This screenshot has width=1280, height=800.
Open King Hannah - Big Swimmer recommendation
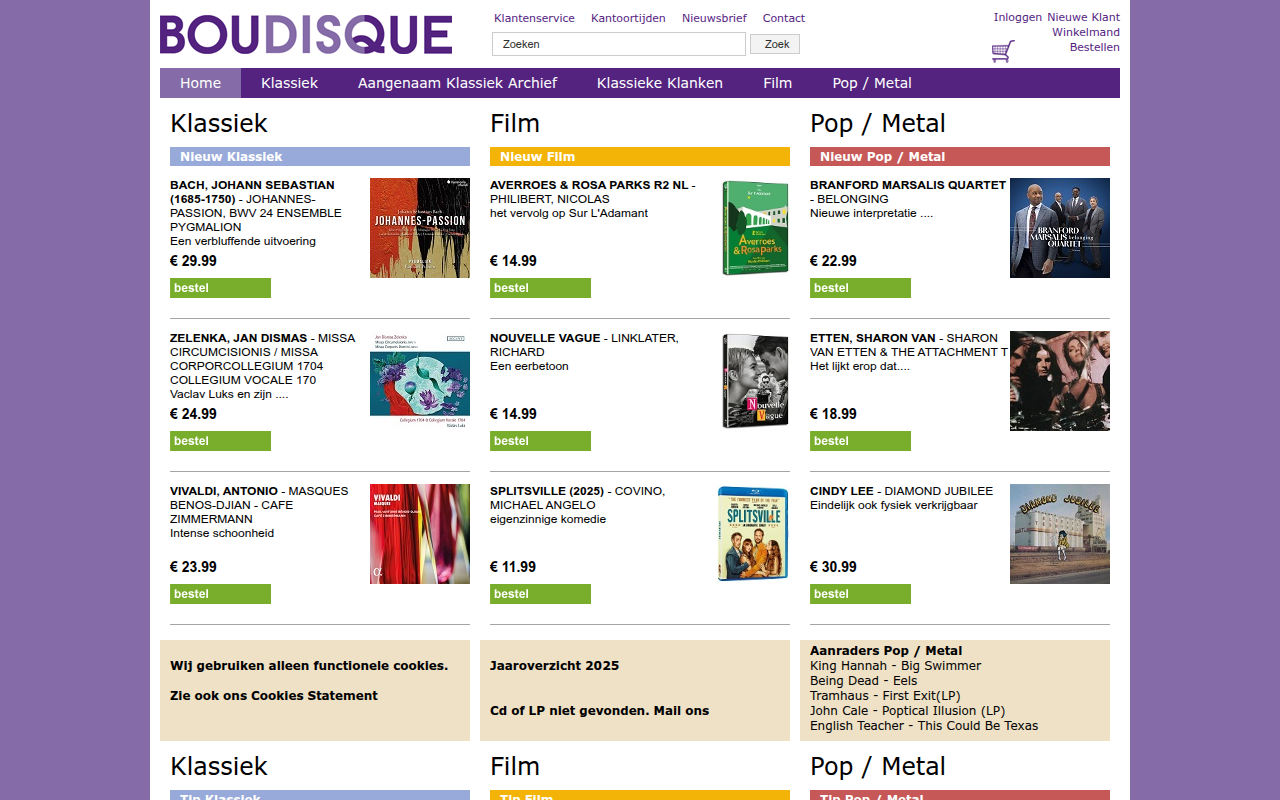pyautogui.click(x=896, y=666)
